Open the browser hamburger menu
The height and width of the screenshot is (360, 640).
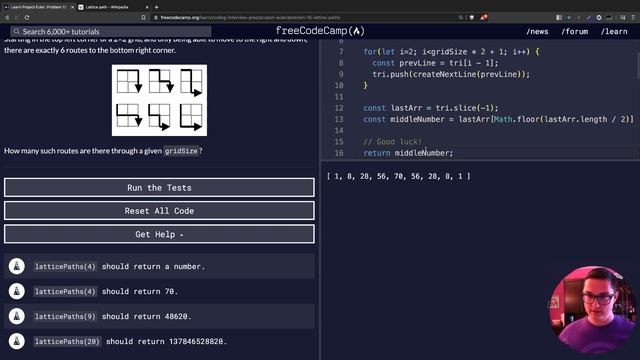pyautogui.click(x=633, y=18)
